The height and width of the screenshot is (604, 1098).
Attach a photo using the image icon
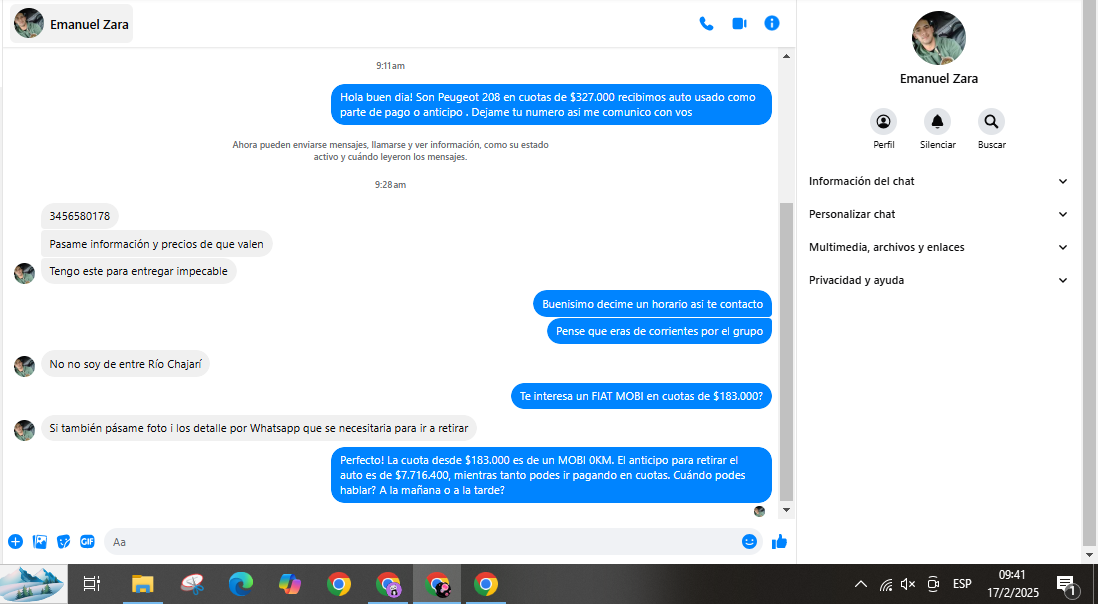click(40, 542)
